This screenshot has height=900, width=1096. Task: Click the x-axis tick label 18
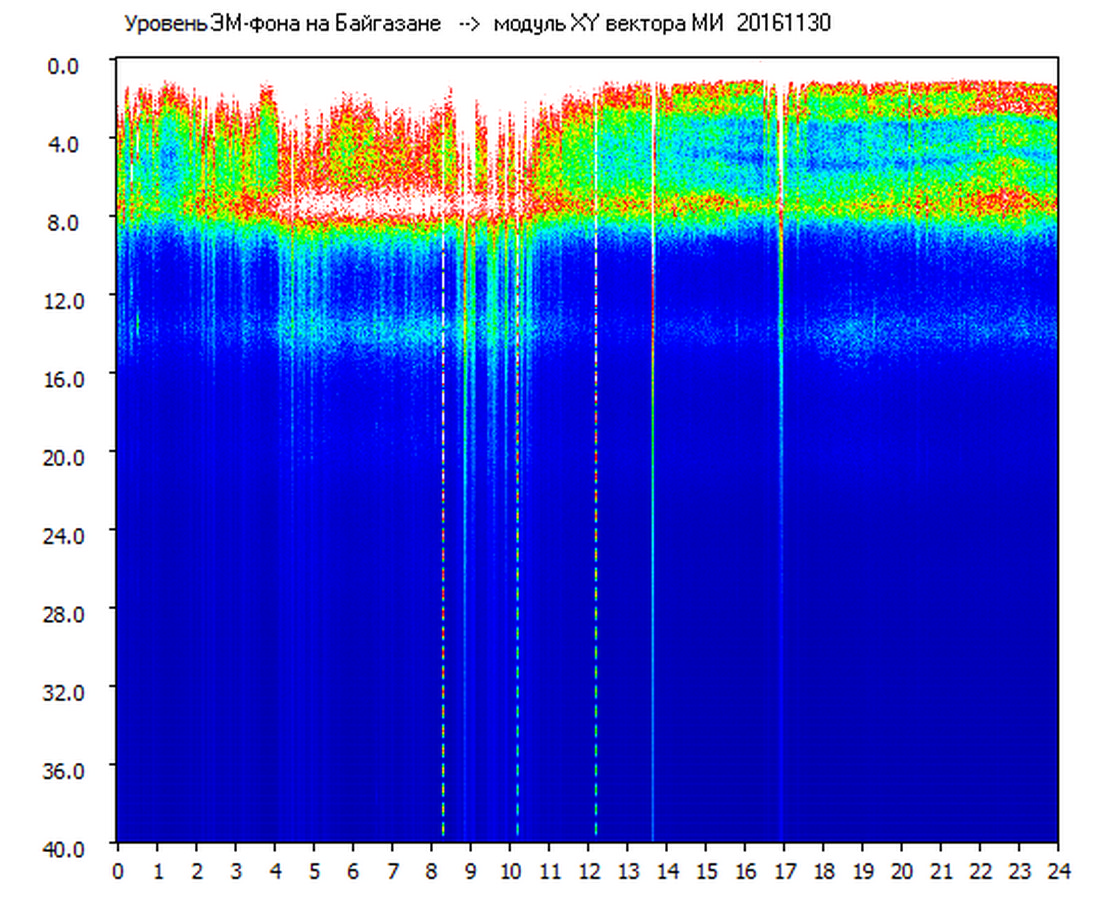click(x=823, y=871)
